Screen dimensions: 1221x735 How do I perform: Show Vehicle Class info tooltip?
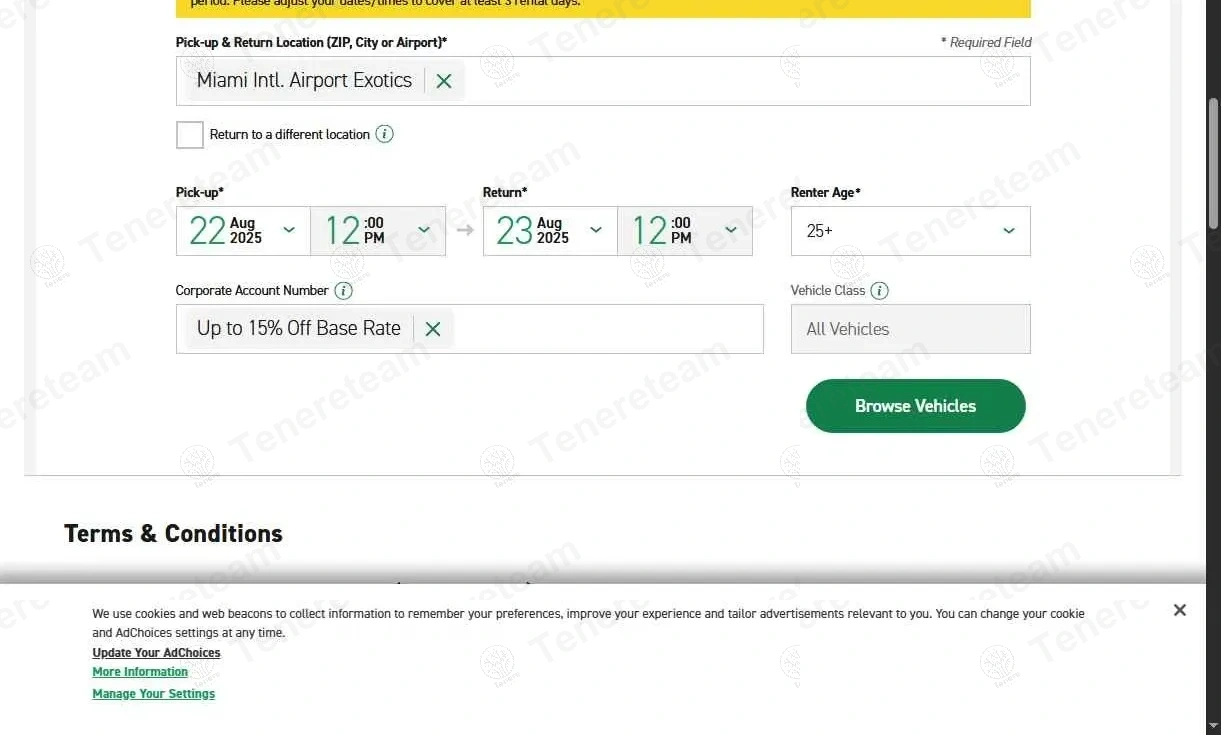(879, 291)
